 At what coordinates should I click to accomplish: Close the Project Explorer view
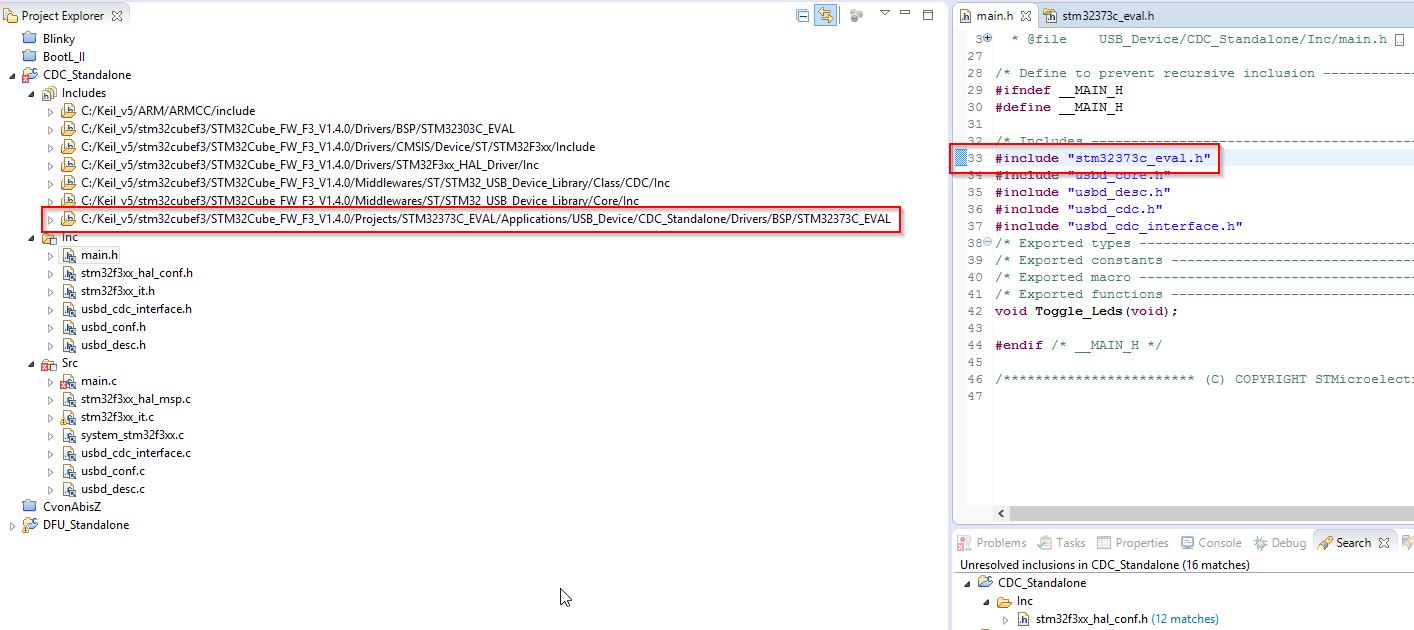point(117,16)
